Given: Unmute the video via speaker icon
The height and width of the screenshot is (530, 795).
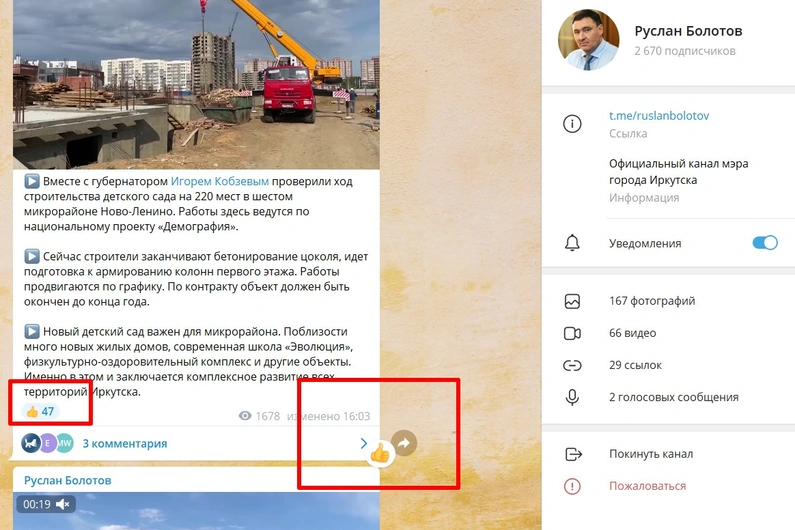Looking at the screenshot, I should coord(63,504).
